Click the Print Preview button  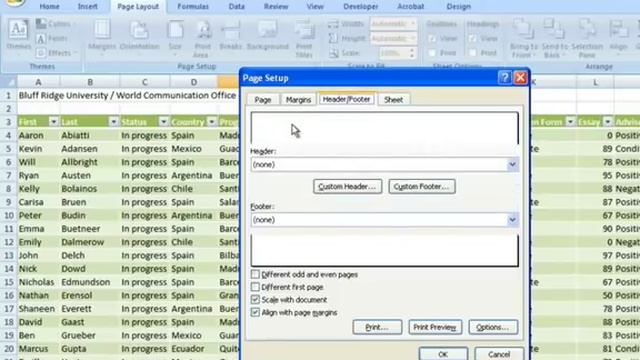pos(435,327)
